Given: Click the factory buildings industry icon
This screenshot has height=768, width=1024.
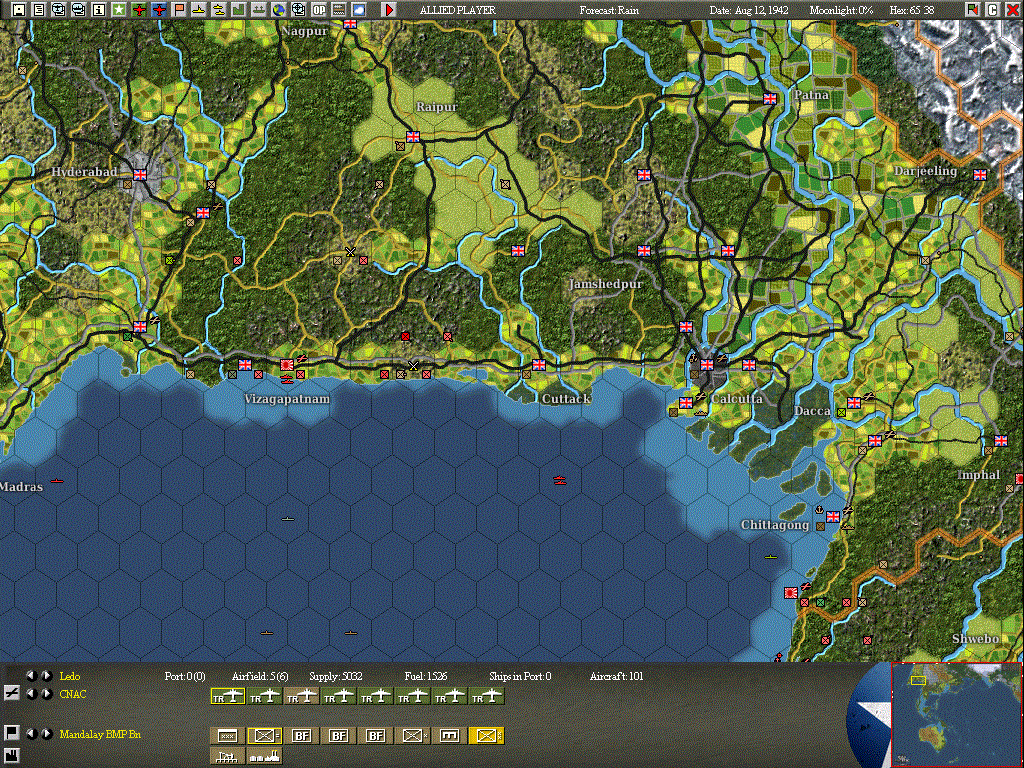Looking at the screenshot, I should click(x=264, y=756).
